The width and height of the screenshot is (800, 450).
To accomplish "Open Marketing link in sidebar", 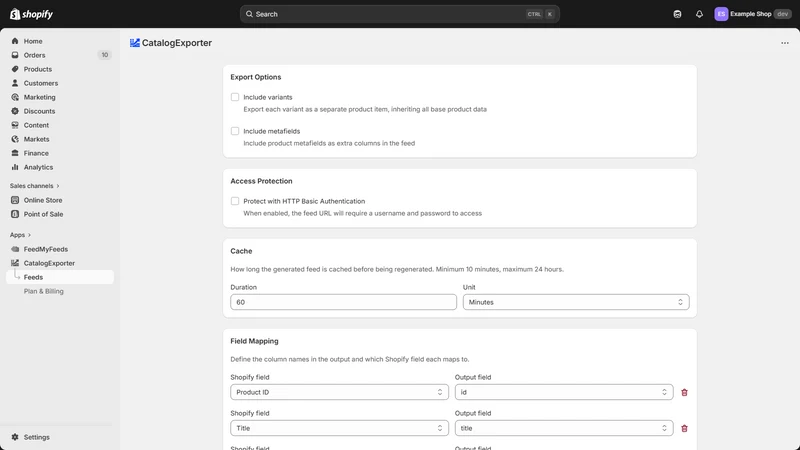I will click(x=39, y=97).
